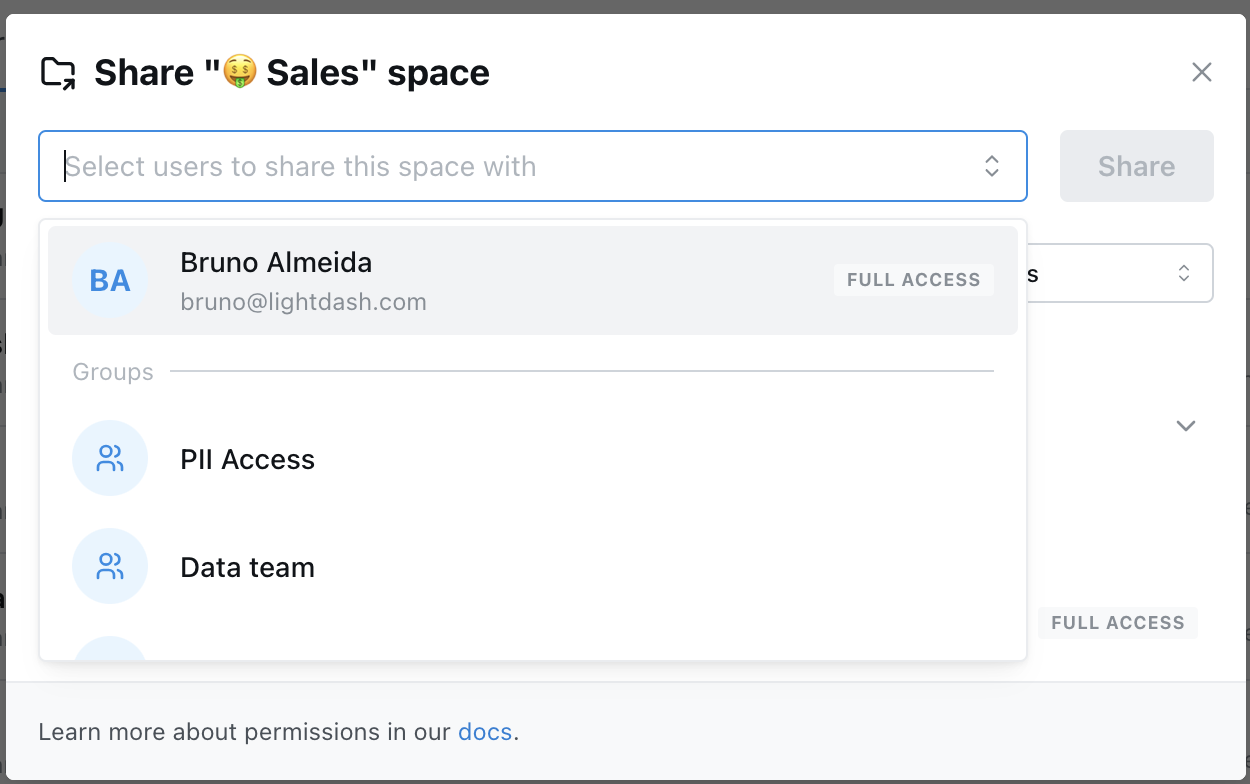Click the Data team group icon

pos(110,567)
